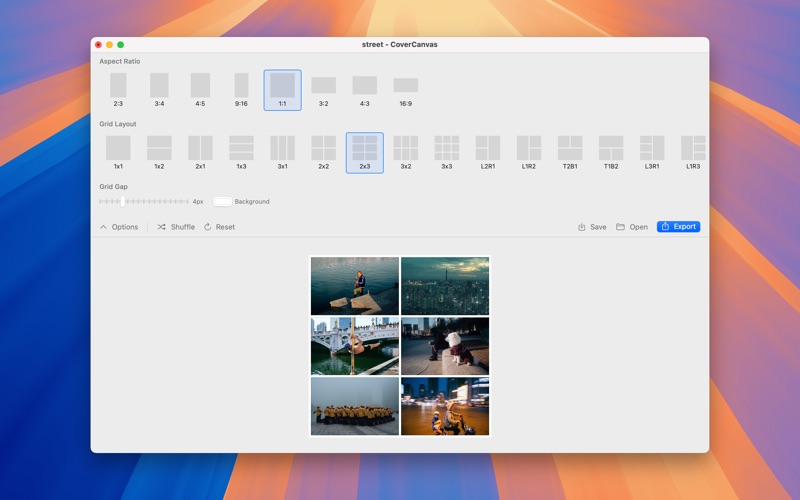Pick the 2x1 grid layout
The height and width of the screenshot is (500, 800).
coord(201,153)
